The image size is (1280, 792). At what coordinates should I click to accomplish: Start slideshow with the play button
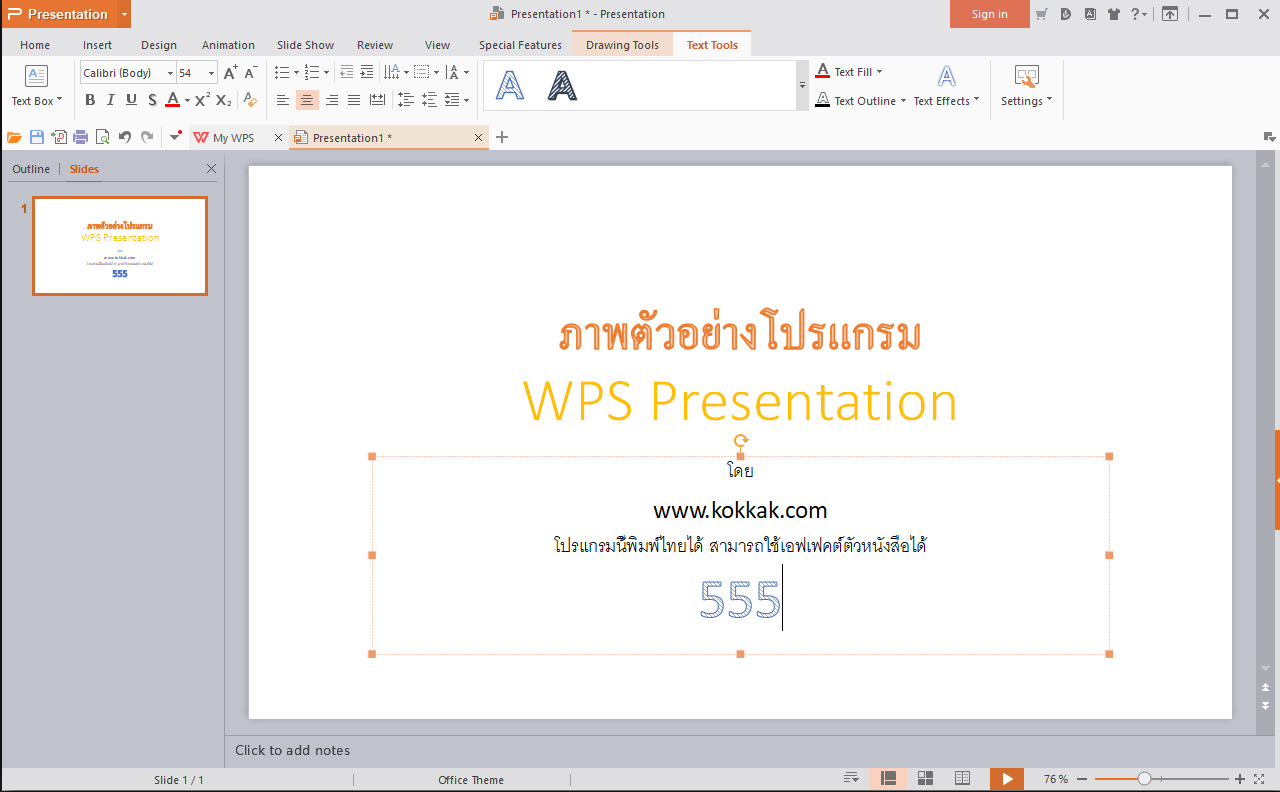(1007, 778)
